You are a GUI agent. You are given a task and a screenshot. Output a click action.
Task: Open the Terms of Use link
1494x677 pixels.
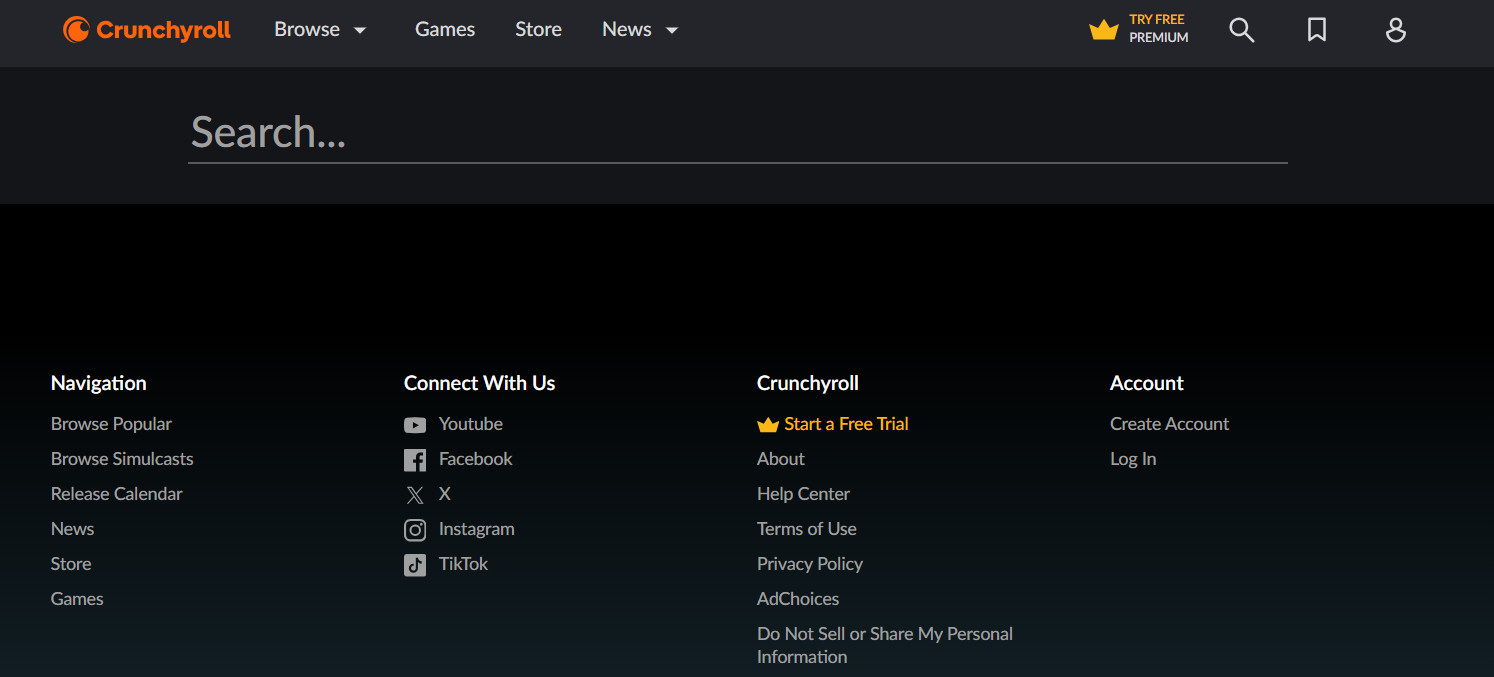(807, 529)
